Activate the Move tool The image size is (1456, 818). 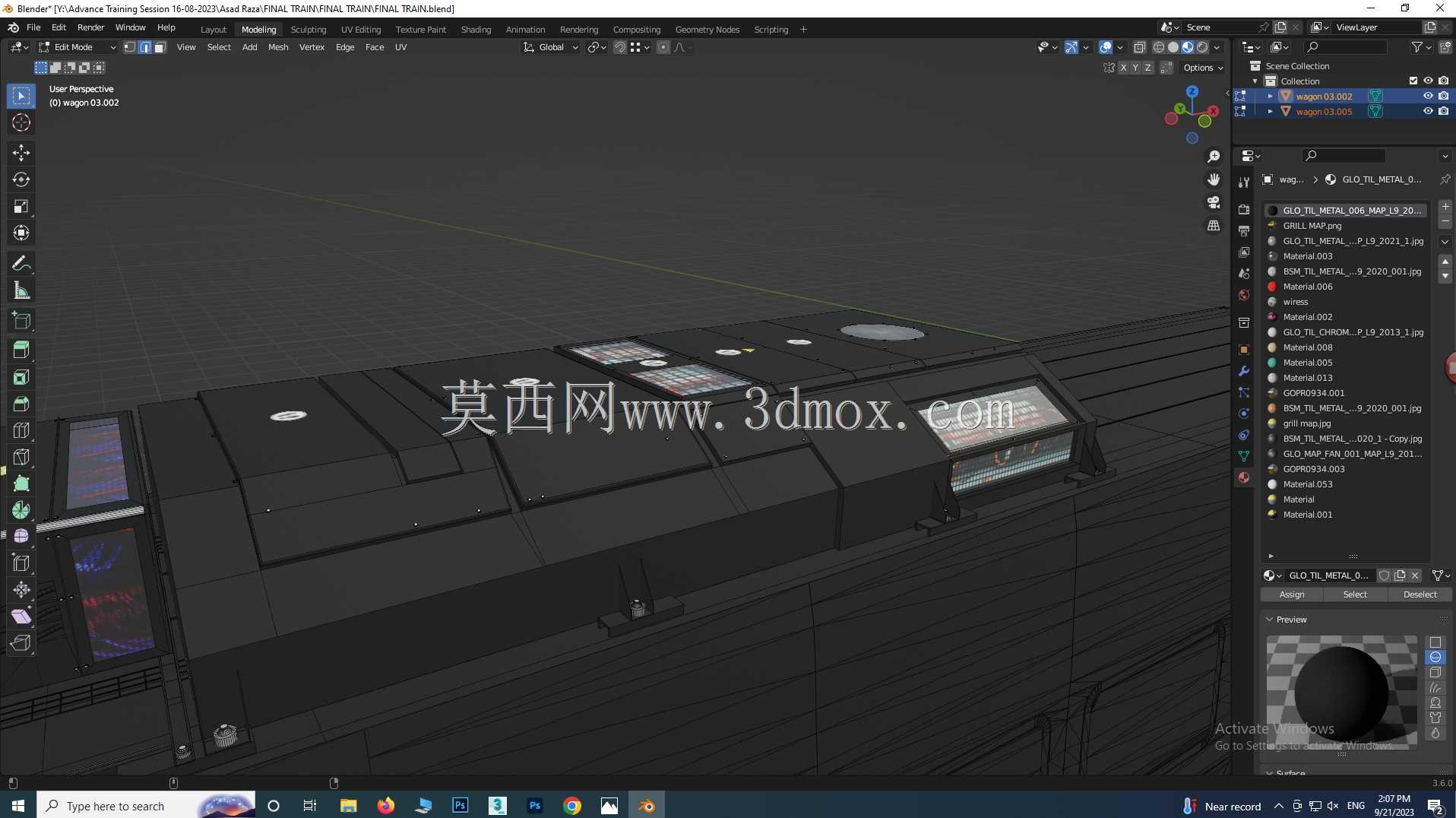tap(21, 153)
